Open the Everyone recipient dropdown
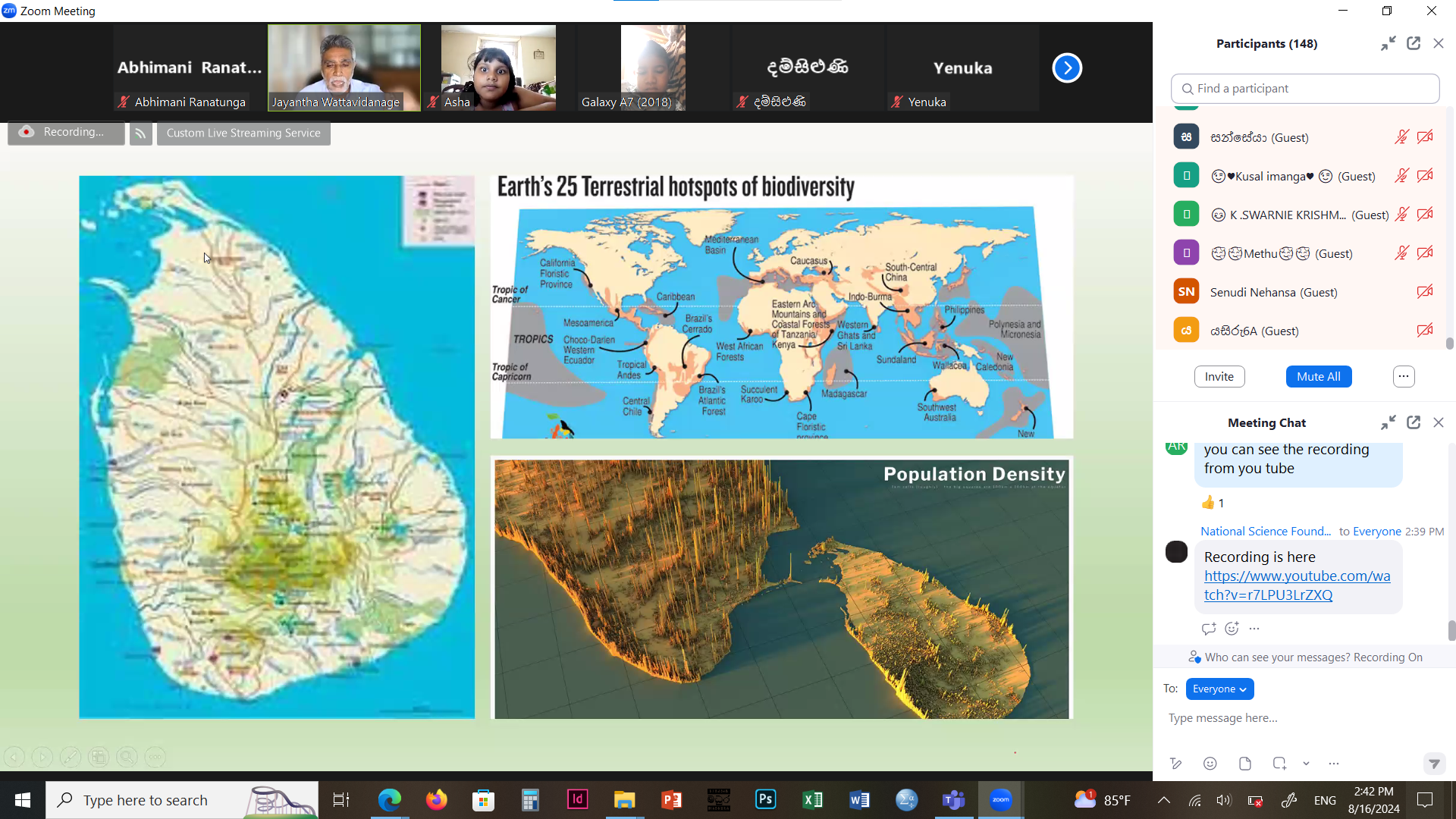The image size is (1456, 819). [x=1219, y=689]
